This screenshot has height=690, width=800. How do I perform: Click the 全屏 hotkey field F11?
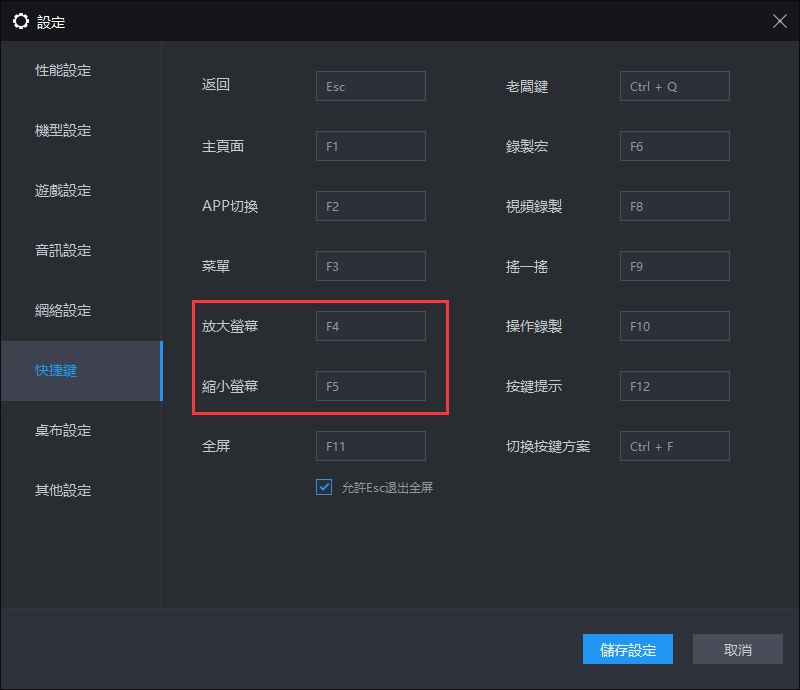pos(370,446)
